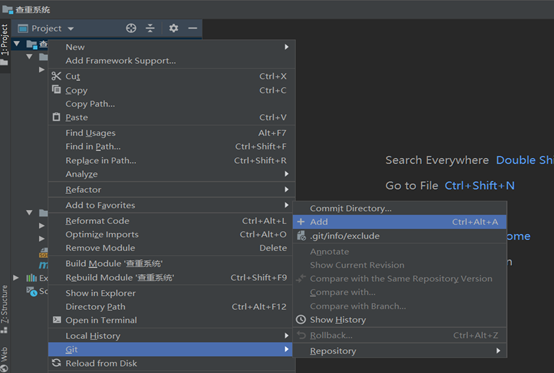Choose Find in Path menu entry
554x373 pixels.
[172, 147]
